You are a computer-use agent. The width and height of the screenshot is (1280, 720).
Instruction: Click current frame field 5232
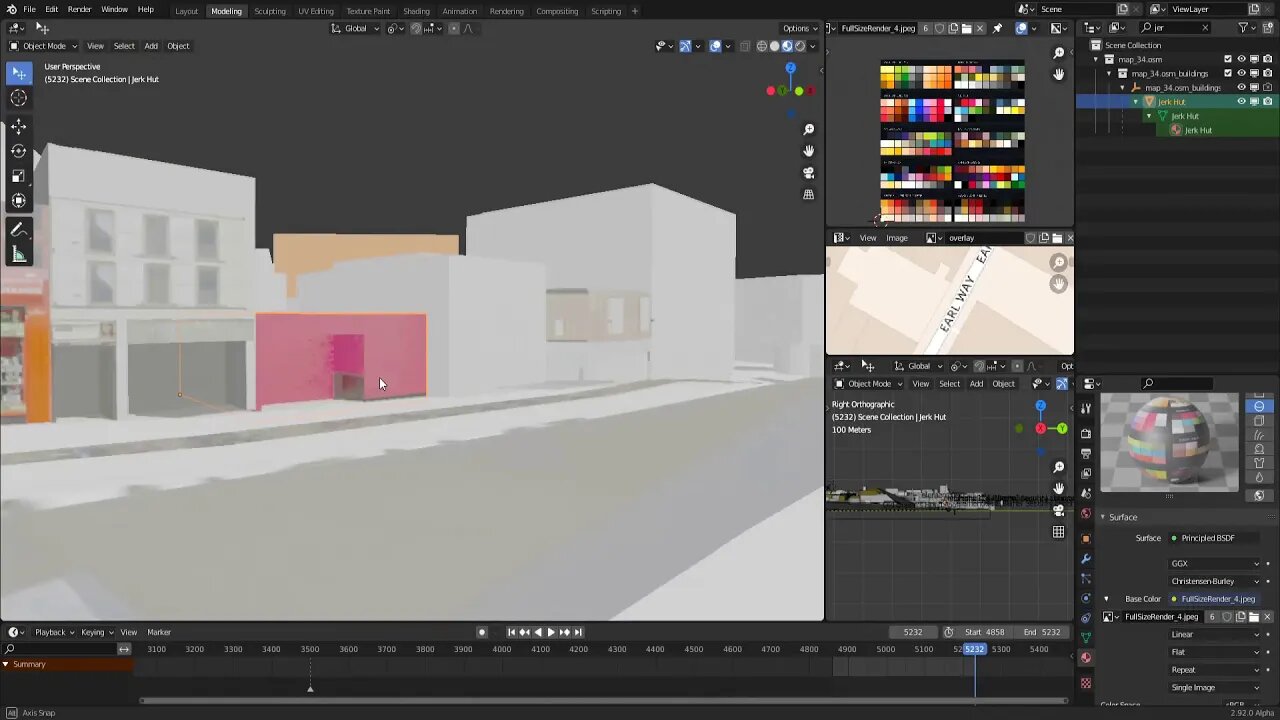[914, 632]
